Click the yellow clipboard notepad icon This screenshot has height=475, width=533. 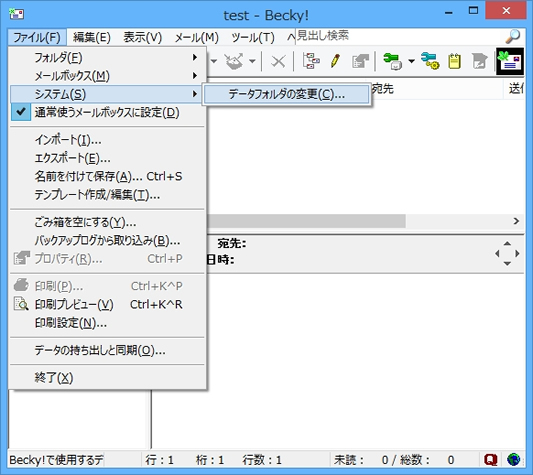[454, 62]
